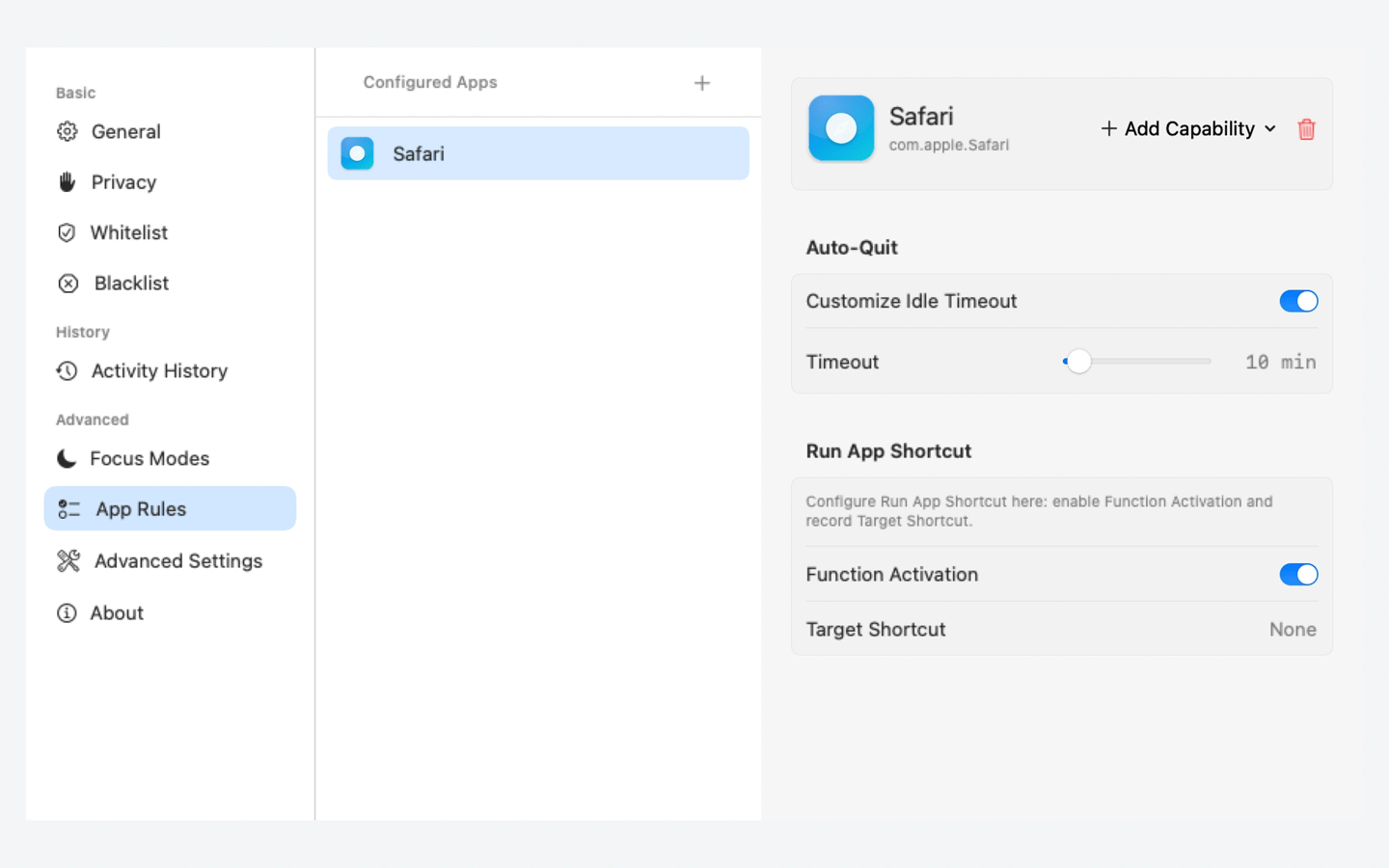The image size is (1389, 868).
Task: Toggle Customize Idle Timeout switch
Action: coord(1298,301)
